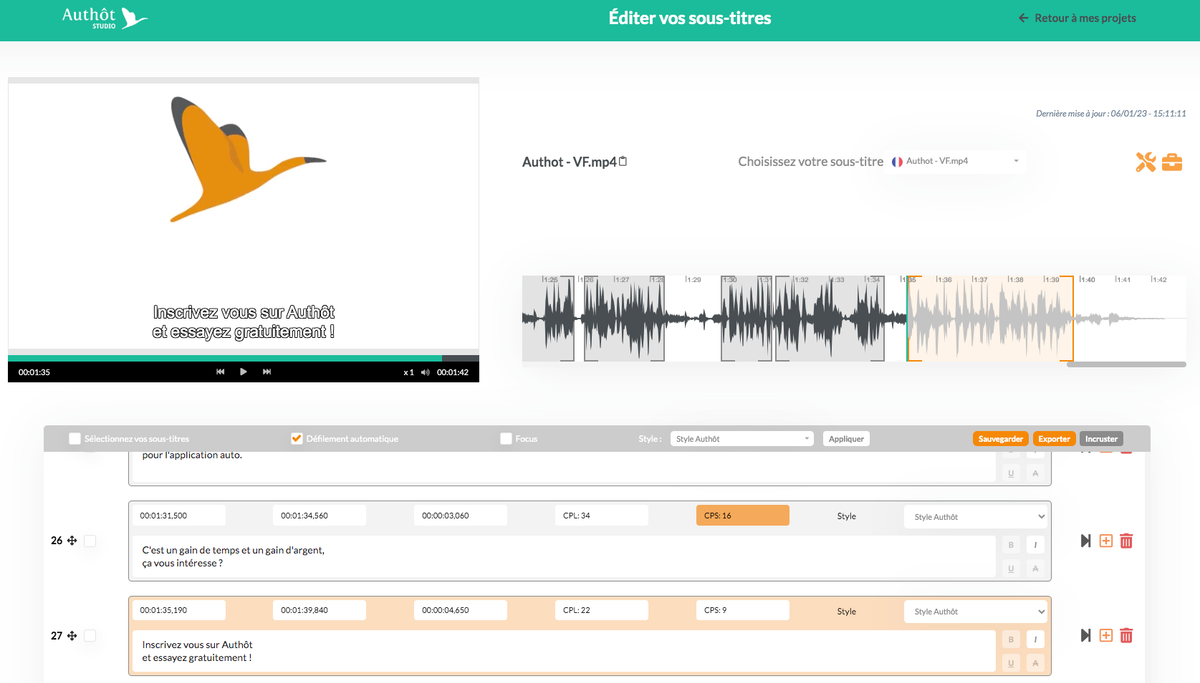Click the highlighted CPS: 16 indicator
The height and width of the screenshot is (683, 1200).
pyautogui.click(x=742, y=515)
